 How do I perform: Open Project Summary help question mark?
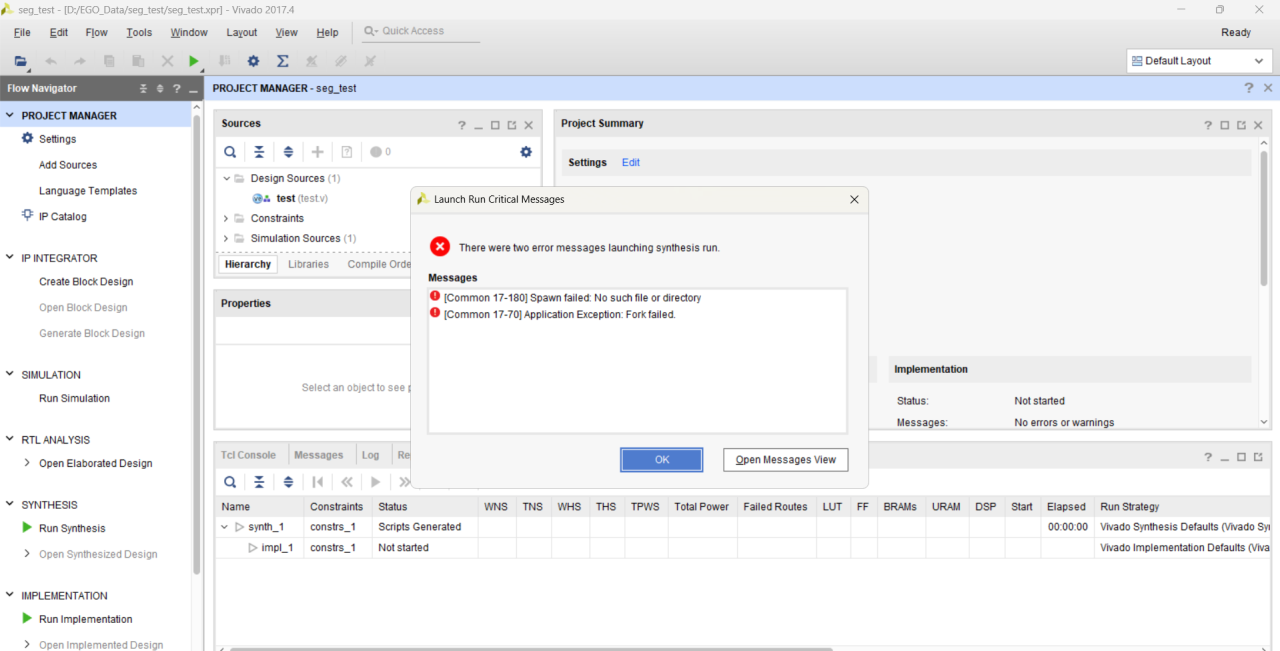click(x=1208, y=125)
